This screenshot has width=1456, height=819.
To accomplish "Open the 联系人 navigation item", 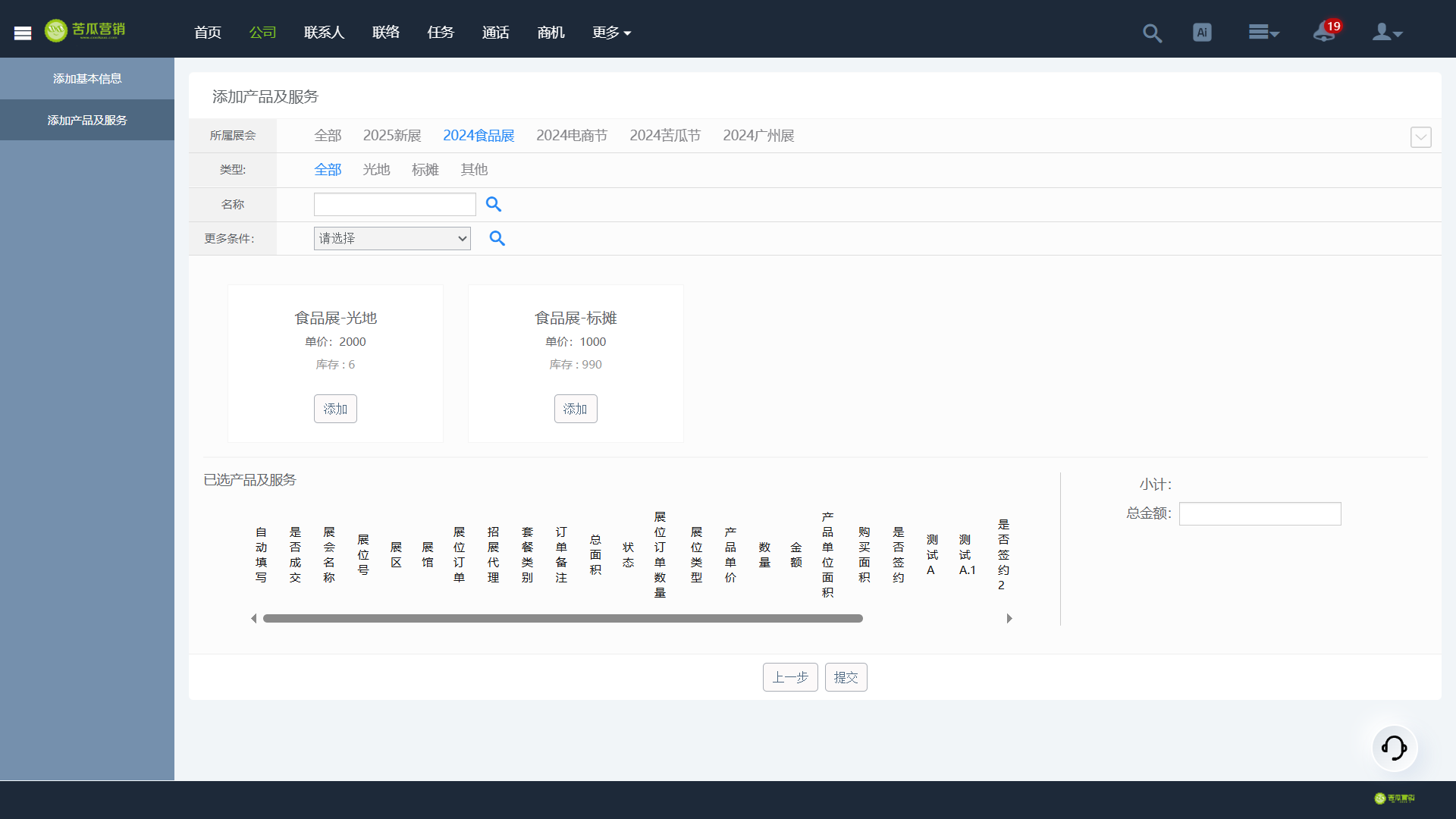I will tap(324, 33).
